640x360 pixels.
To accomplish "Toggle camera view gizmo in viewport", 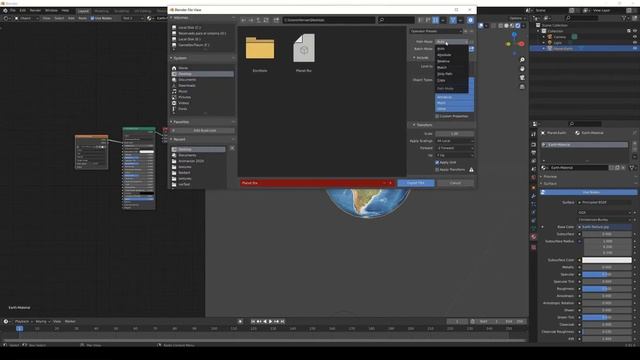I will [x=522, y=78].
